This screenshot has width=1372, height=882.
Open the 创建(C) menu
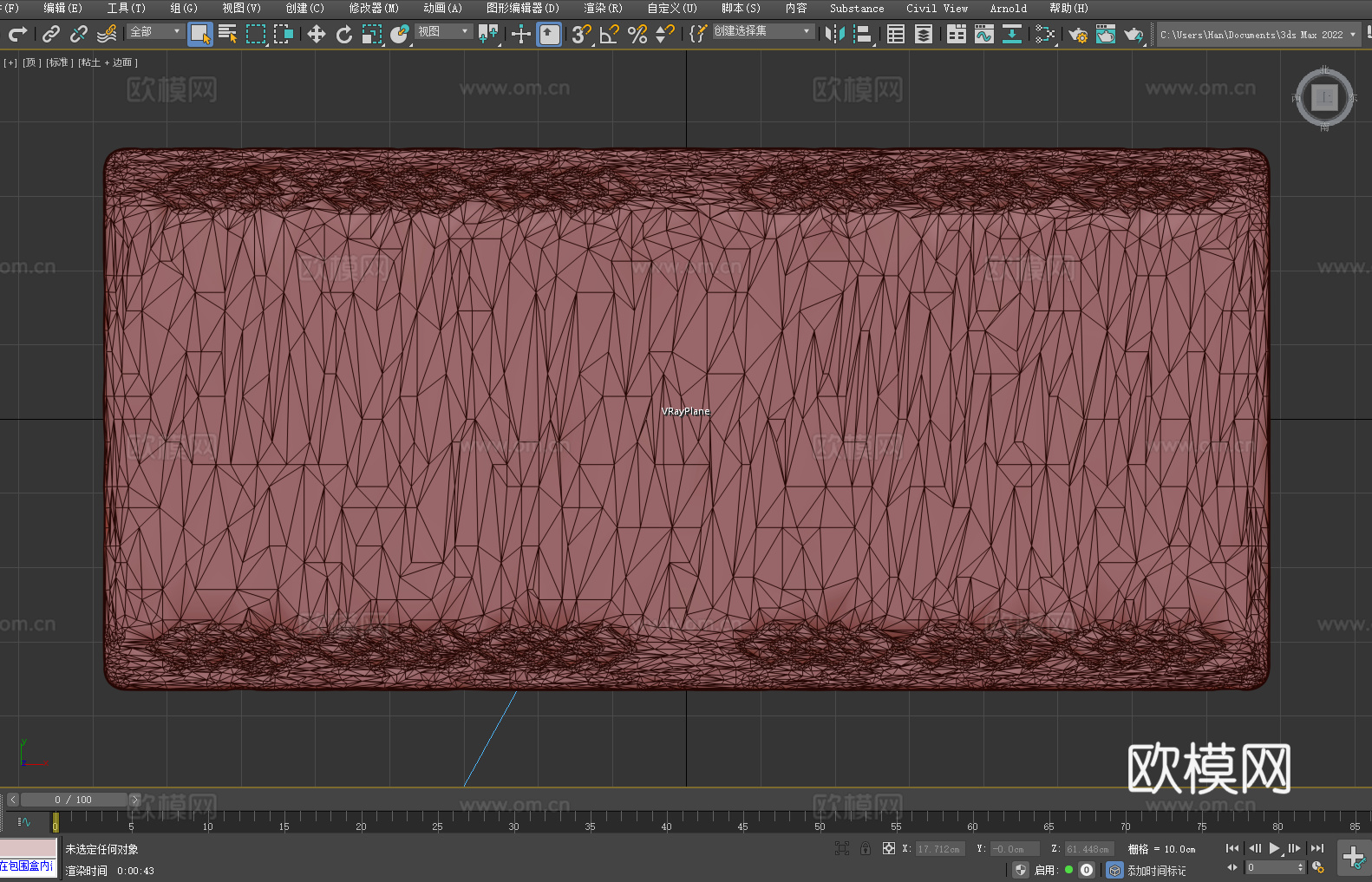tap(304, 8)
